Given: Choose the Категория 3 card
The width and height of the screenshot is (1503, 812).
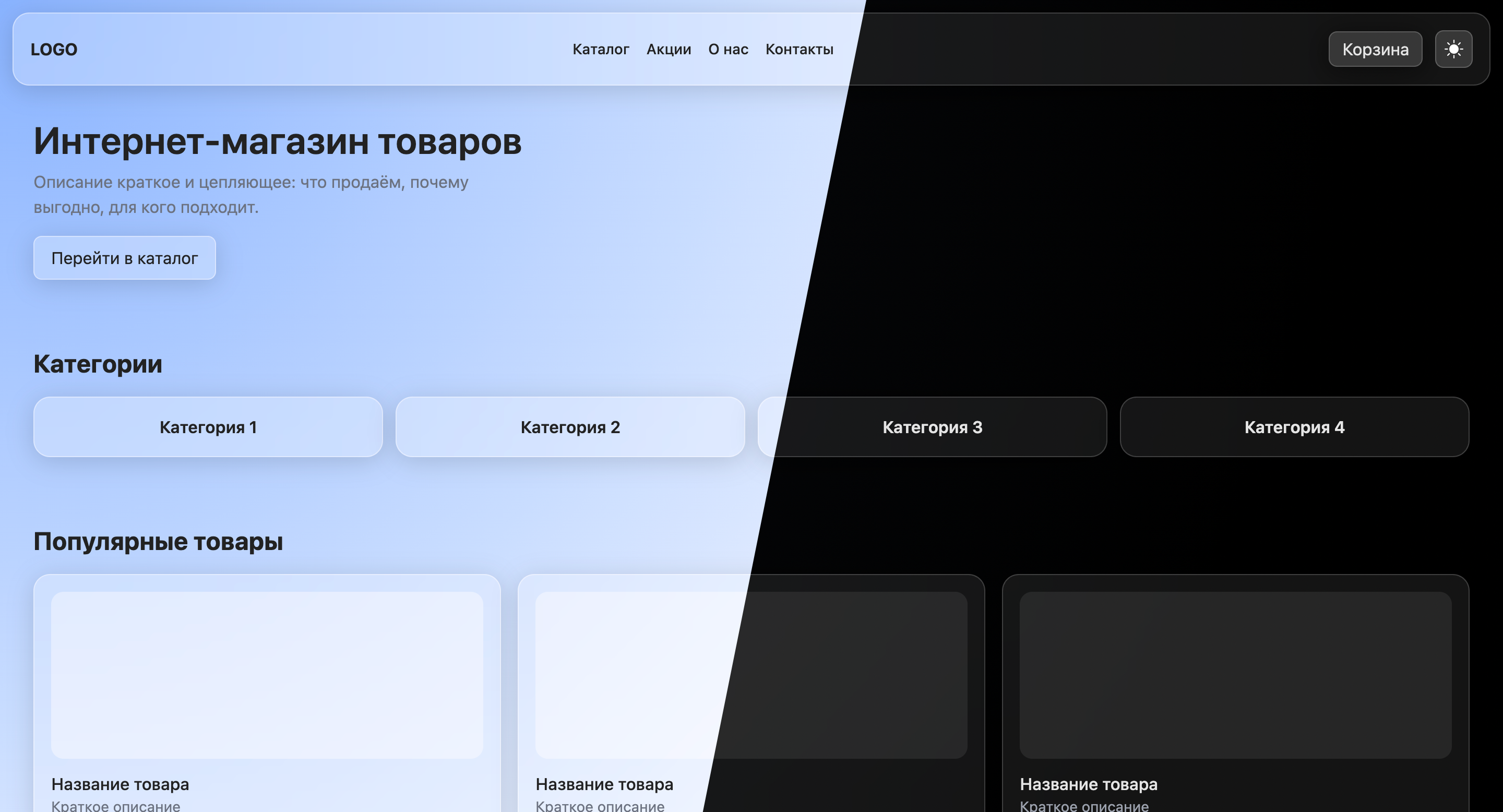Looking at the screenshot, I should click(x=932, y=427).
